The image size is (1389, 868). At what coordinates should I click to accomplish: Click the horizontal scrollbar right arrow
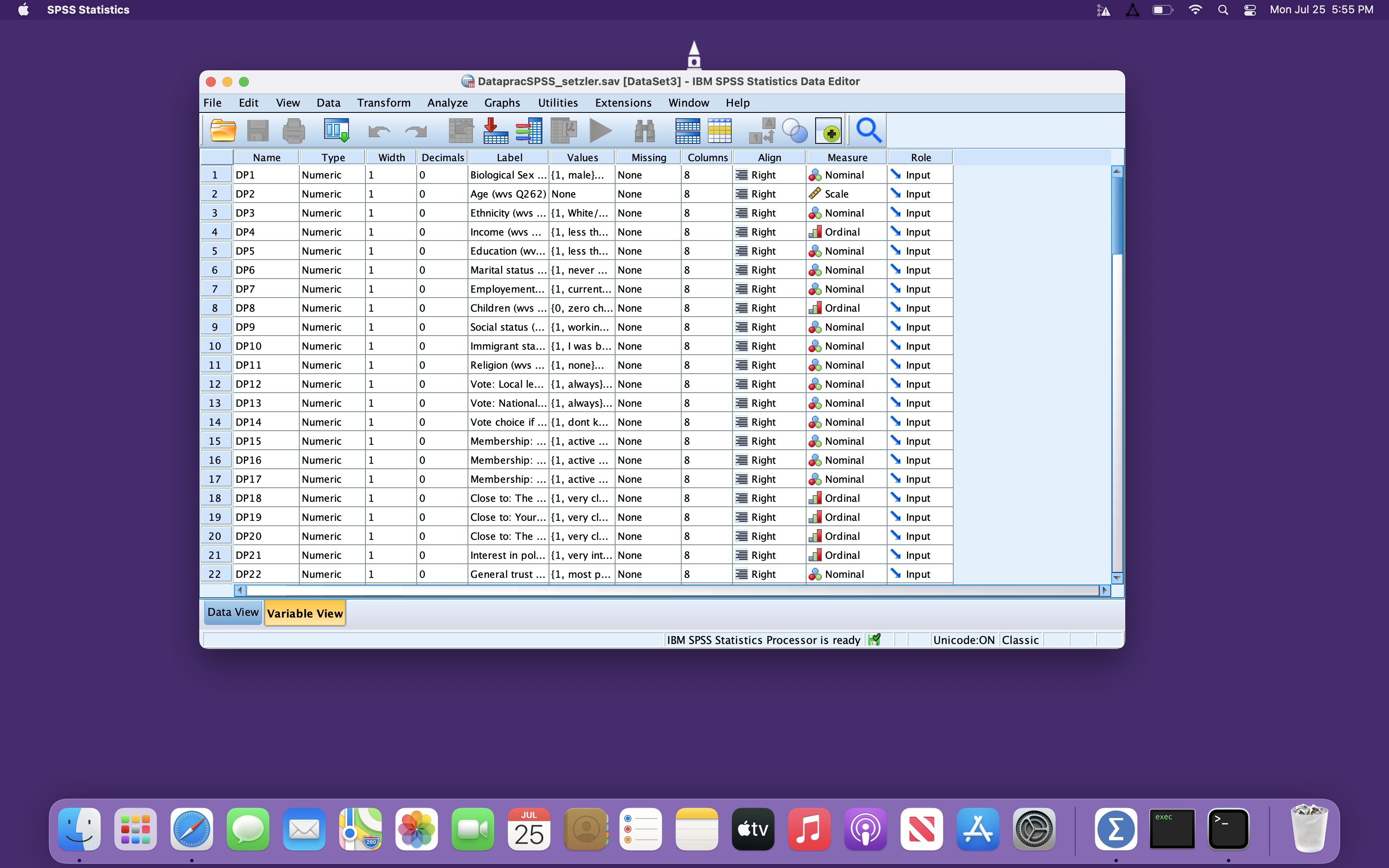(1104, 590)
